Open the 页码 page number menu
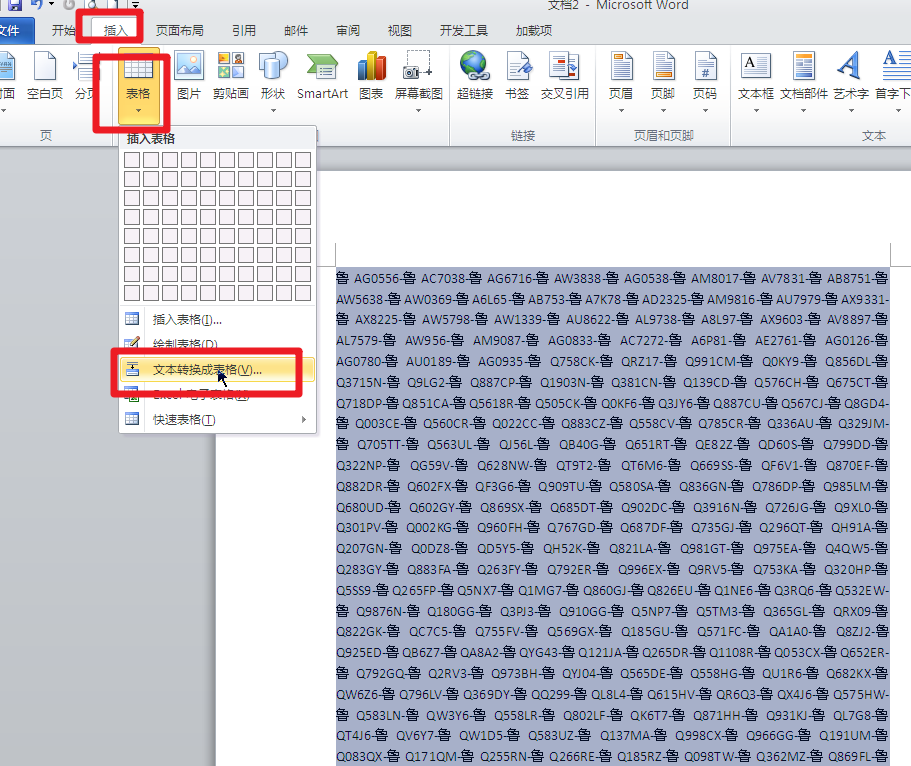This screenshot has width=911, height=766. (705, 81)
